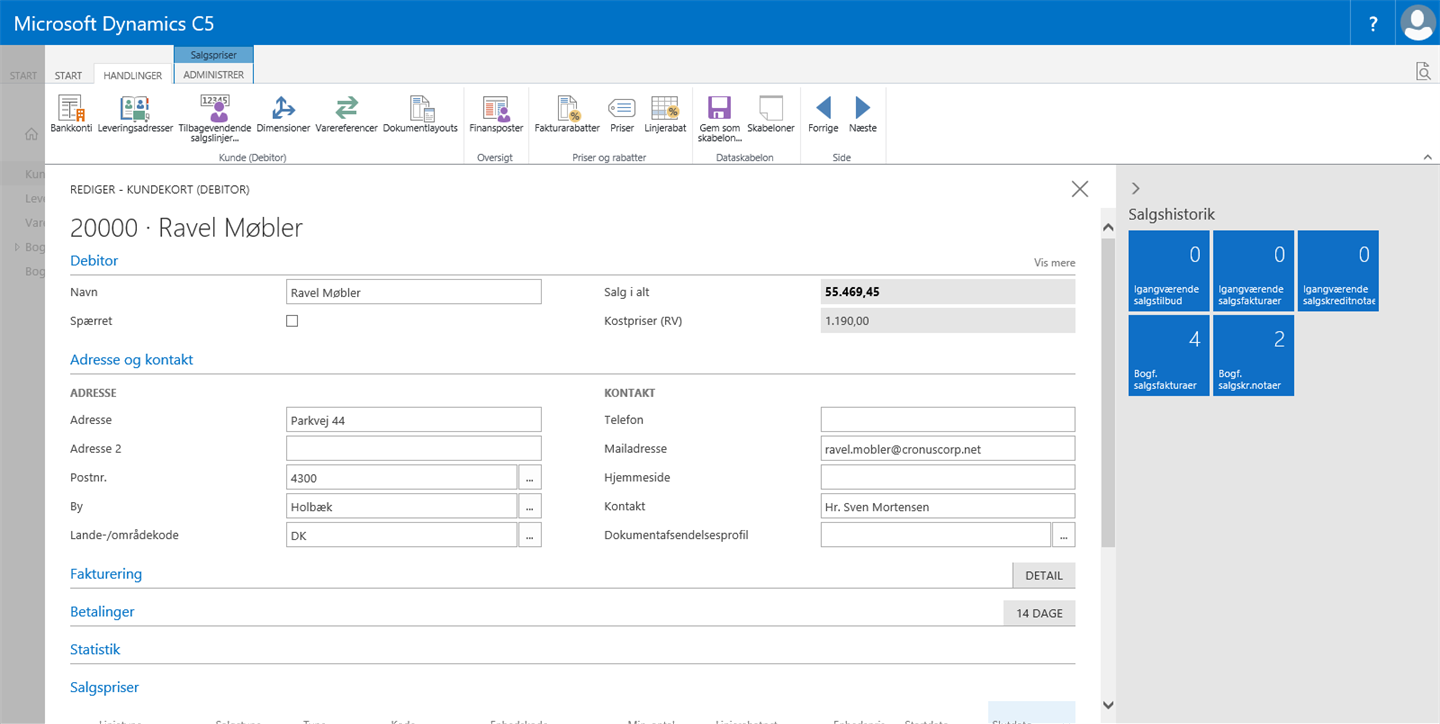Switch to the ADMINISTRER tab
1440x724 pixels.
click(214, 75)
